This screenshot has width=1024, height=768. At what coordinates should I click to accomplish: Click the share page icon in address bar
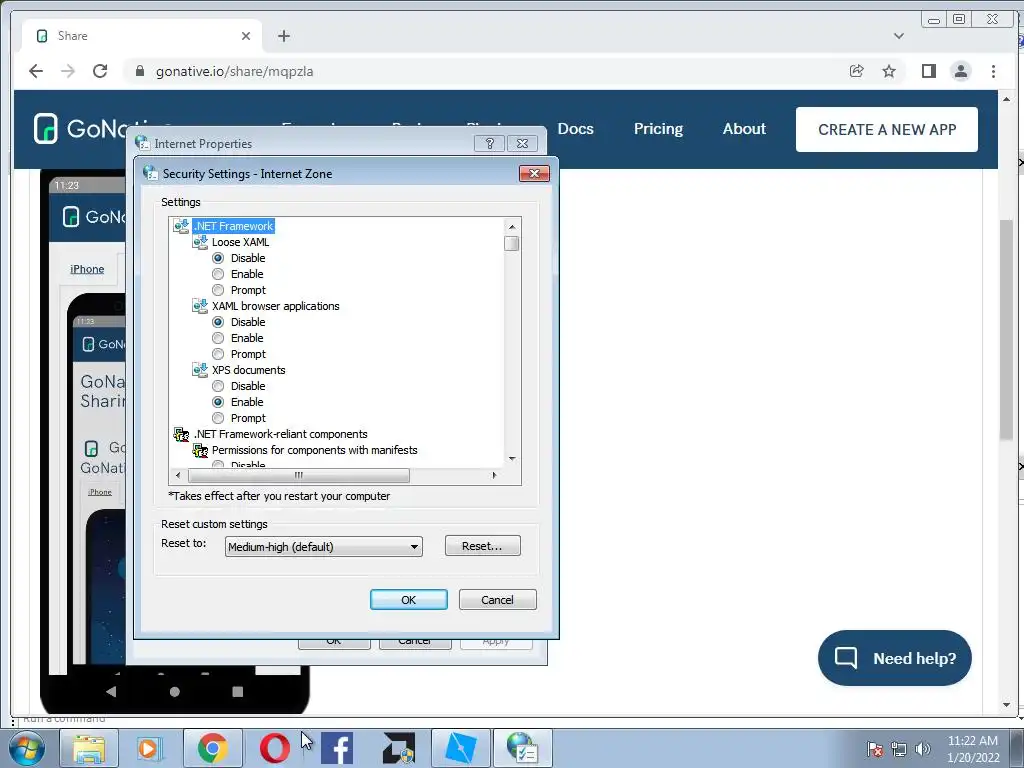tap(856, 71)
